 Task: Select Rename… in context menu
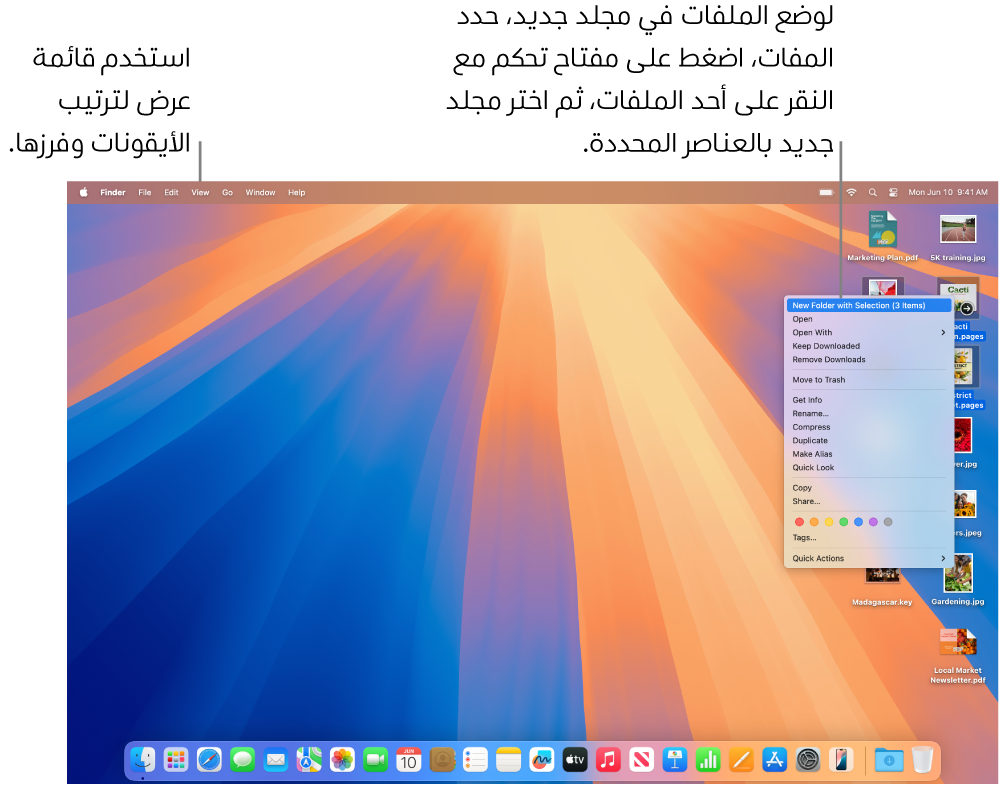[869, 413]
